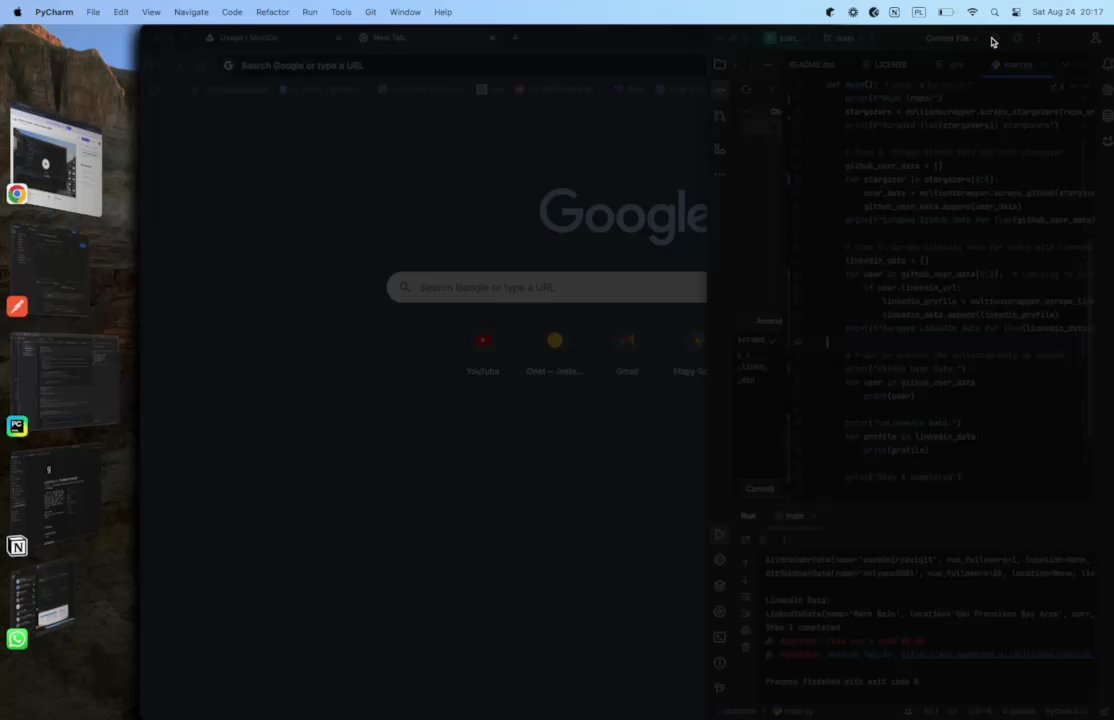Close the New Tab browser tab
Screen dimensions: 1114x720
click(492, 38)
